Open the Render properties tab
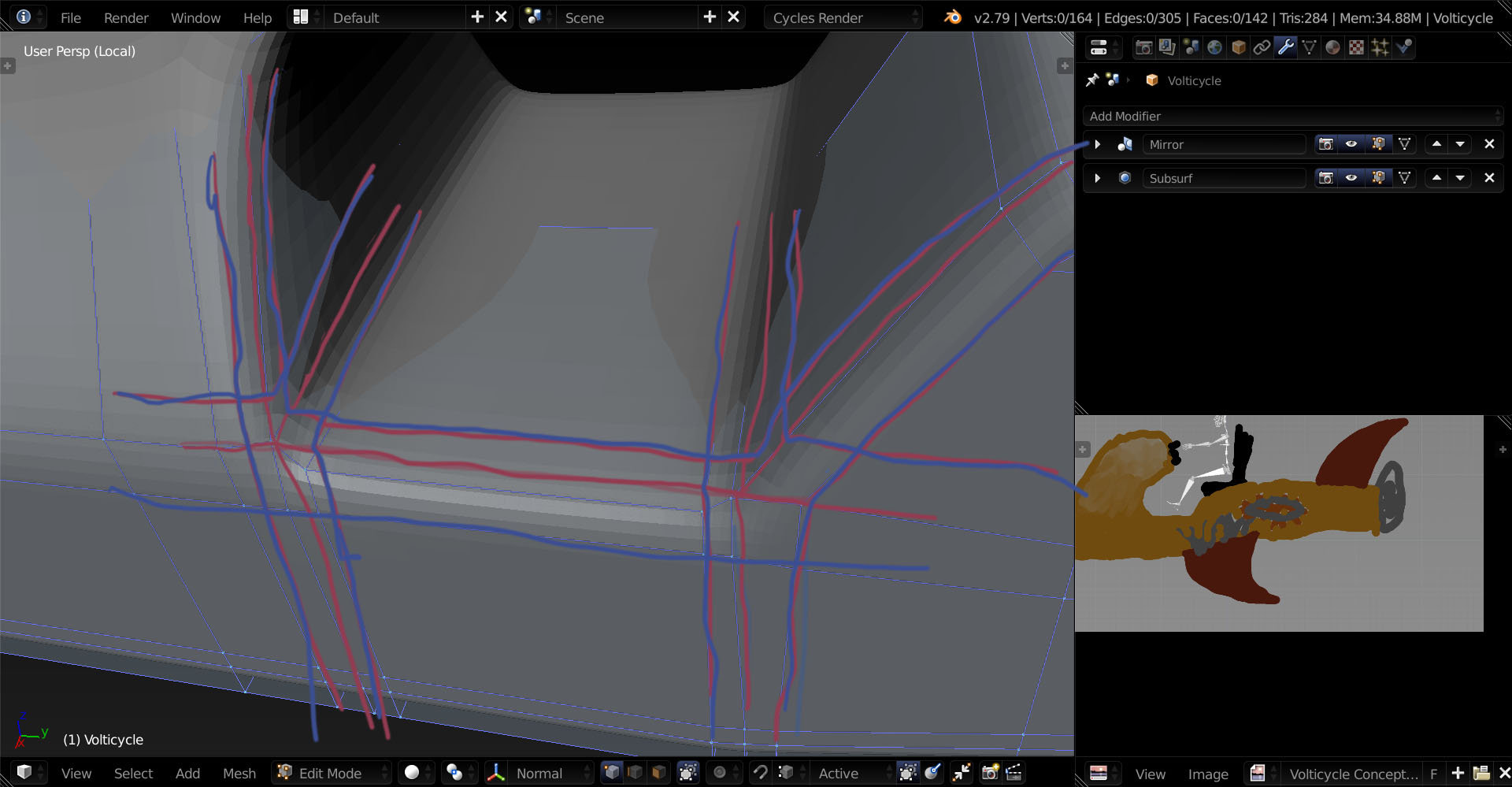Screen dimensions: 1512x787 (1143, 47)
